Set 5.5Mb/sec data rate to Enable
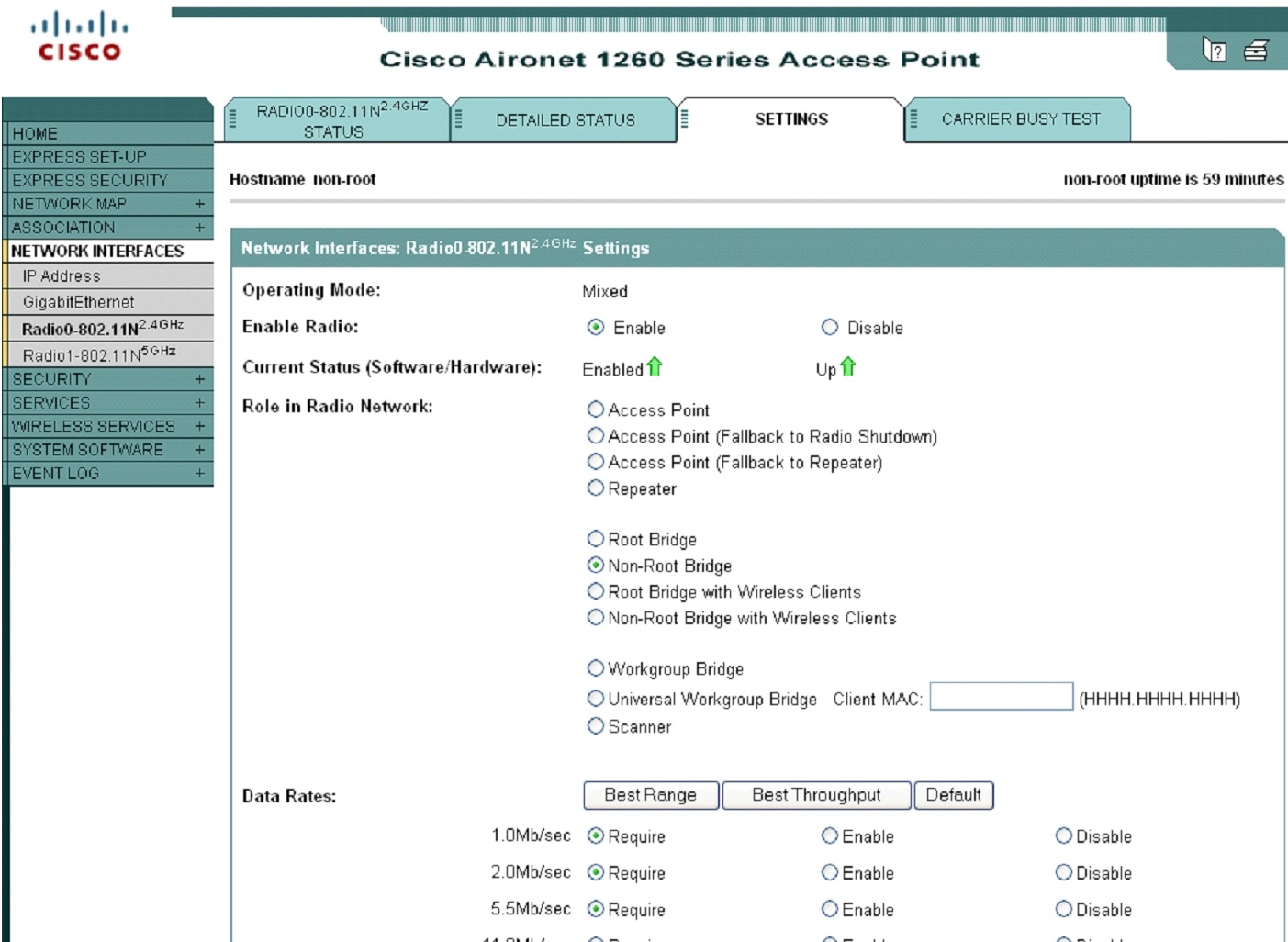This screenshot has width=1288, height=942. tap(830, 910)
